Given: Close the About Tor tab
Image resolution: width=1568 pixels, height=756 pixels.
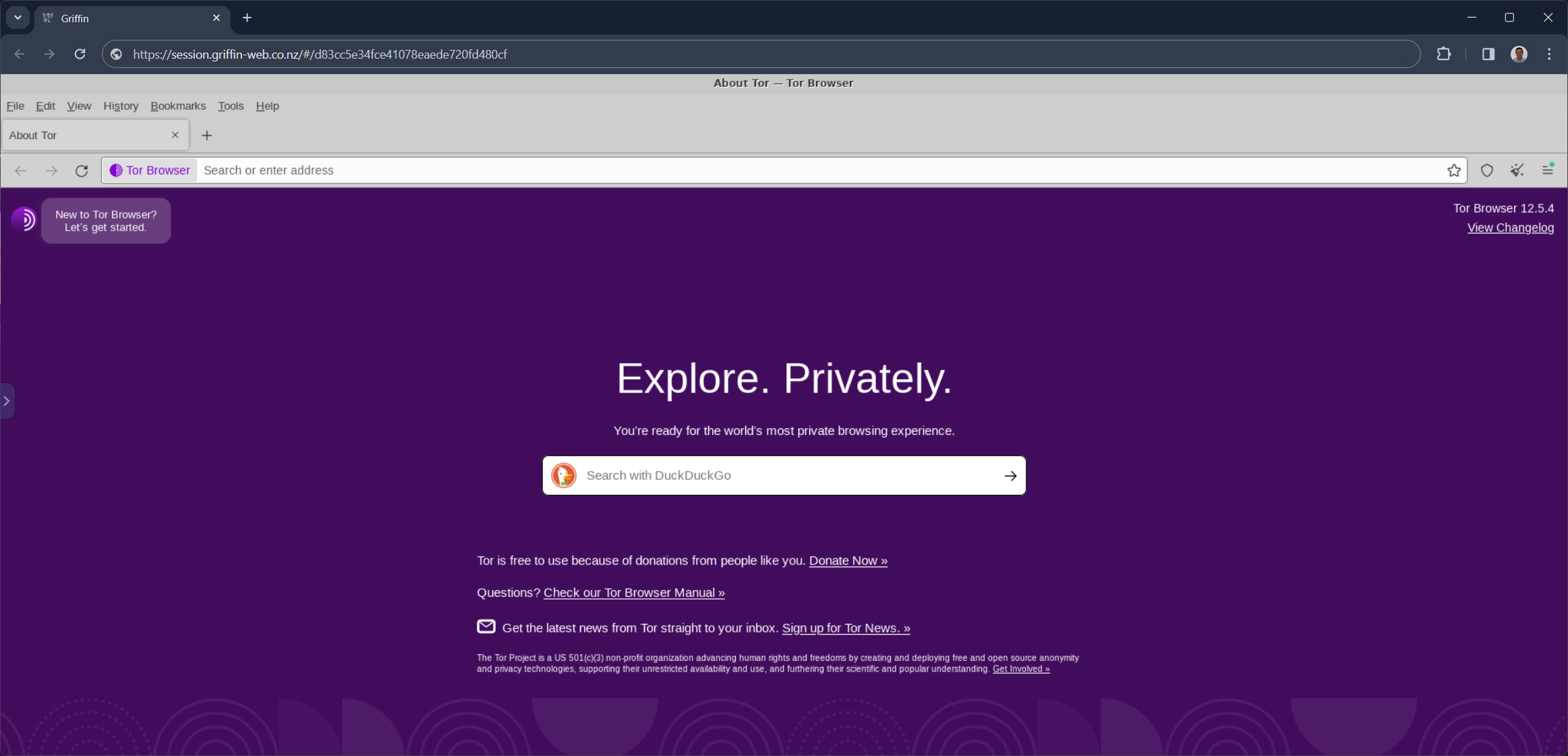Looking at the screenshot, I should tap(175, 135).
